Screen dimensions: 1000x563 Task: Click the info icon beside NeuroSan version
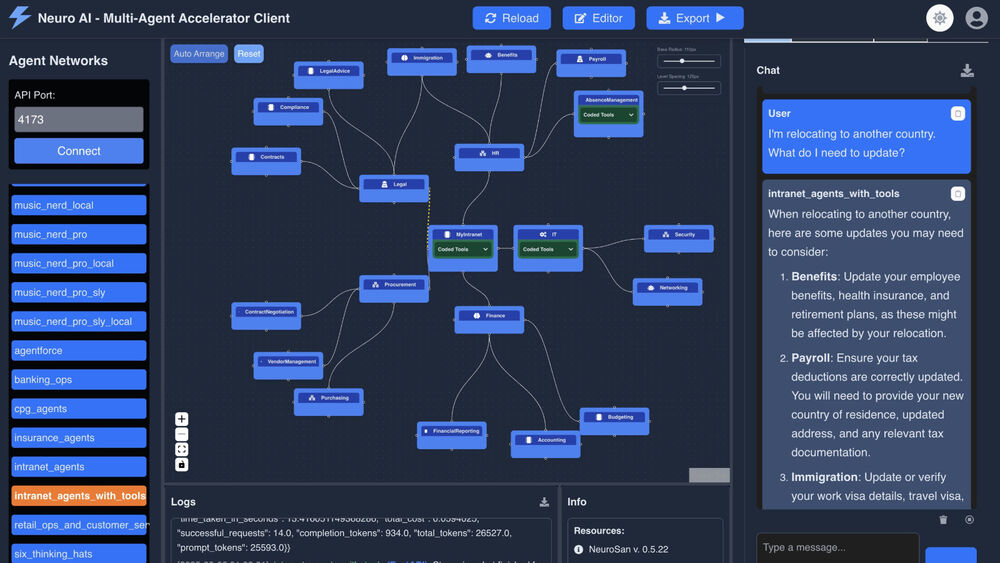pyautogui.click(x=578, y=549)
